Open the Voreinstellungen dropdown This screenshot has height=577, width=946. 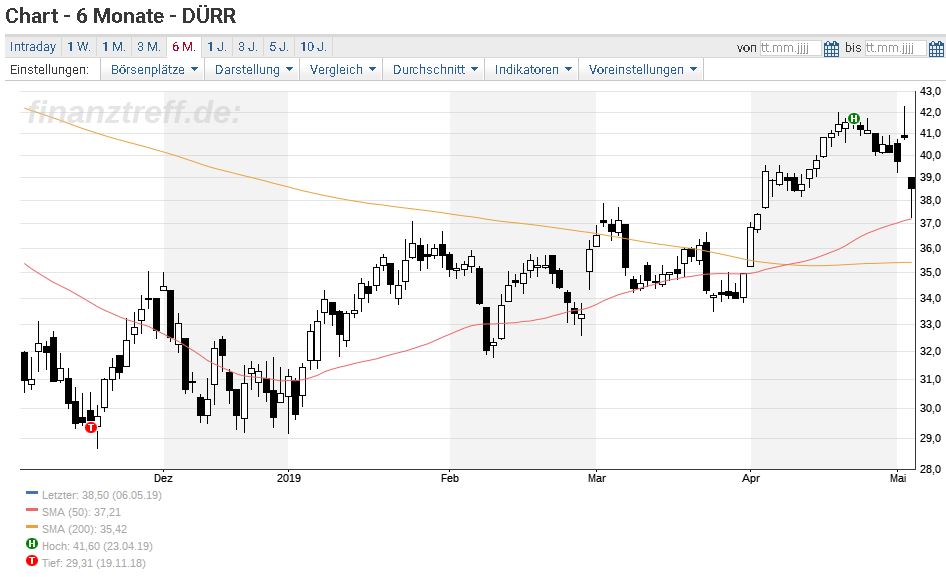click(x=642, y=69)
